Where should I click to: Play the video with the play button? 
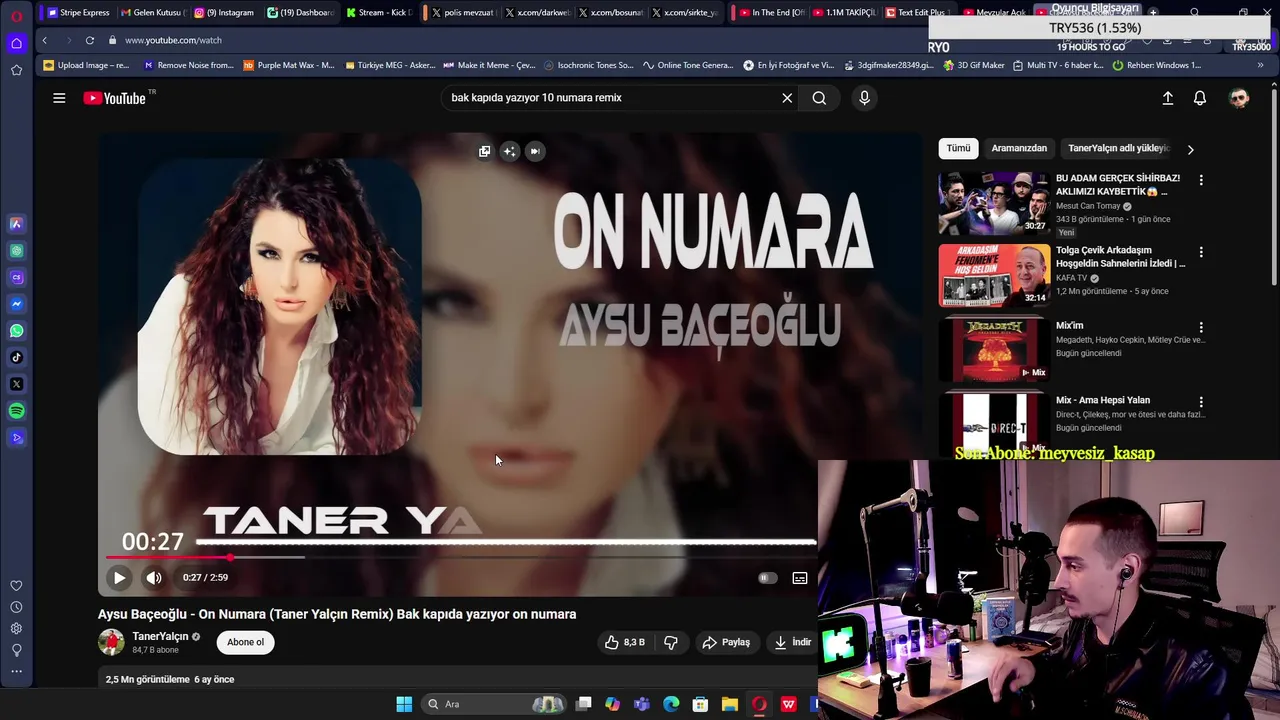(x=119, y=577)
